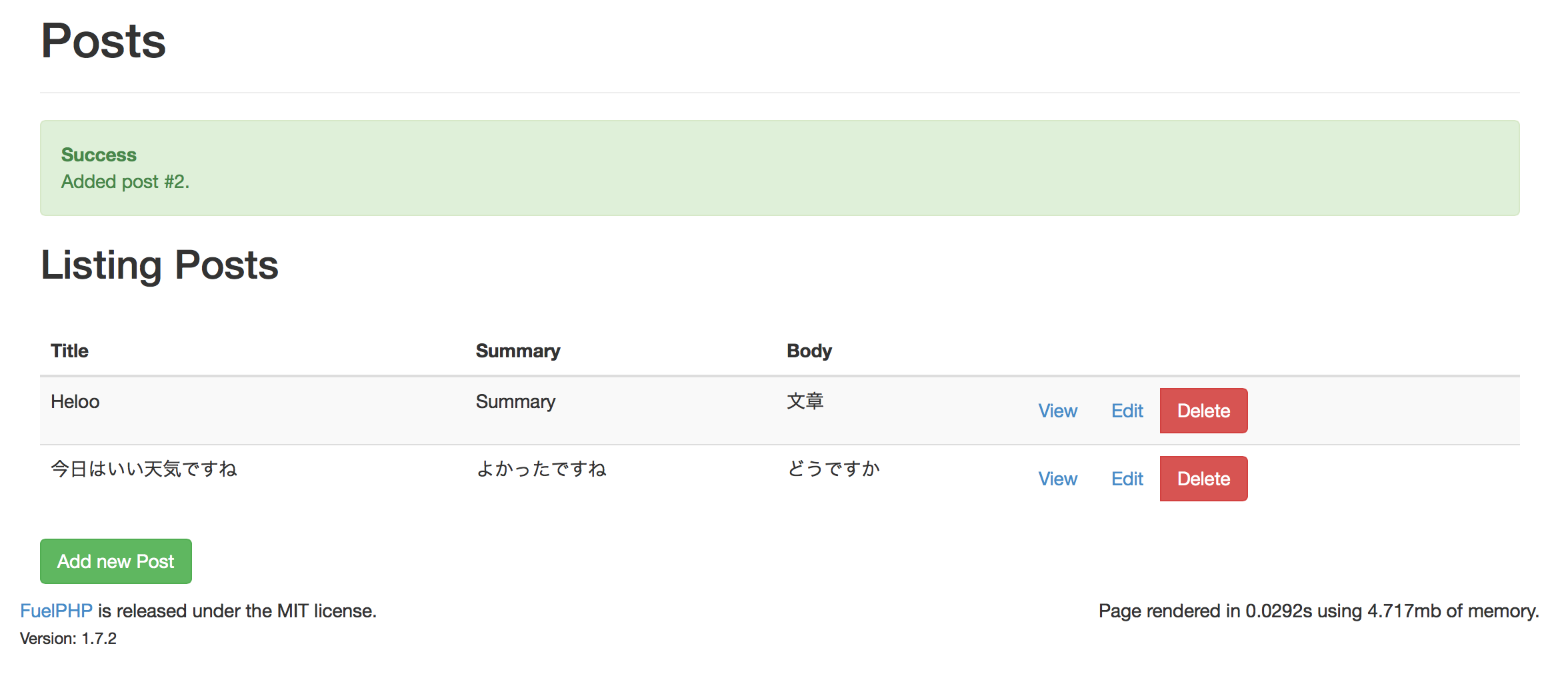This screenshot has height=680, width=1568.
Task: Delete the Heloo post
Action: tap(1203, 411)
